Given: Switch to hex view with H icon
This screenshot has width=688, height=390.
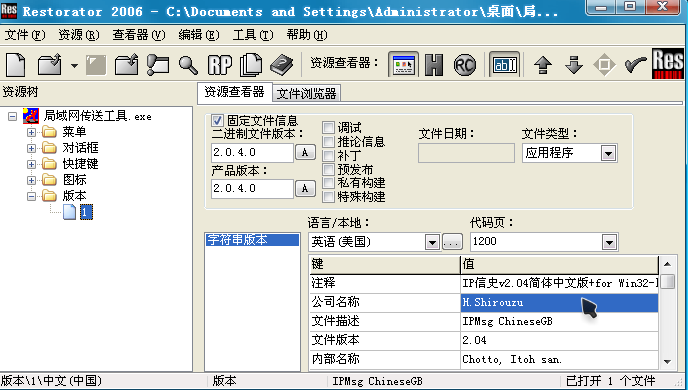Looking at the screenshot, I should [434, 65].
